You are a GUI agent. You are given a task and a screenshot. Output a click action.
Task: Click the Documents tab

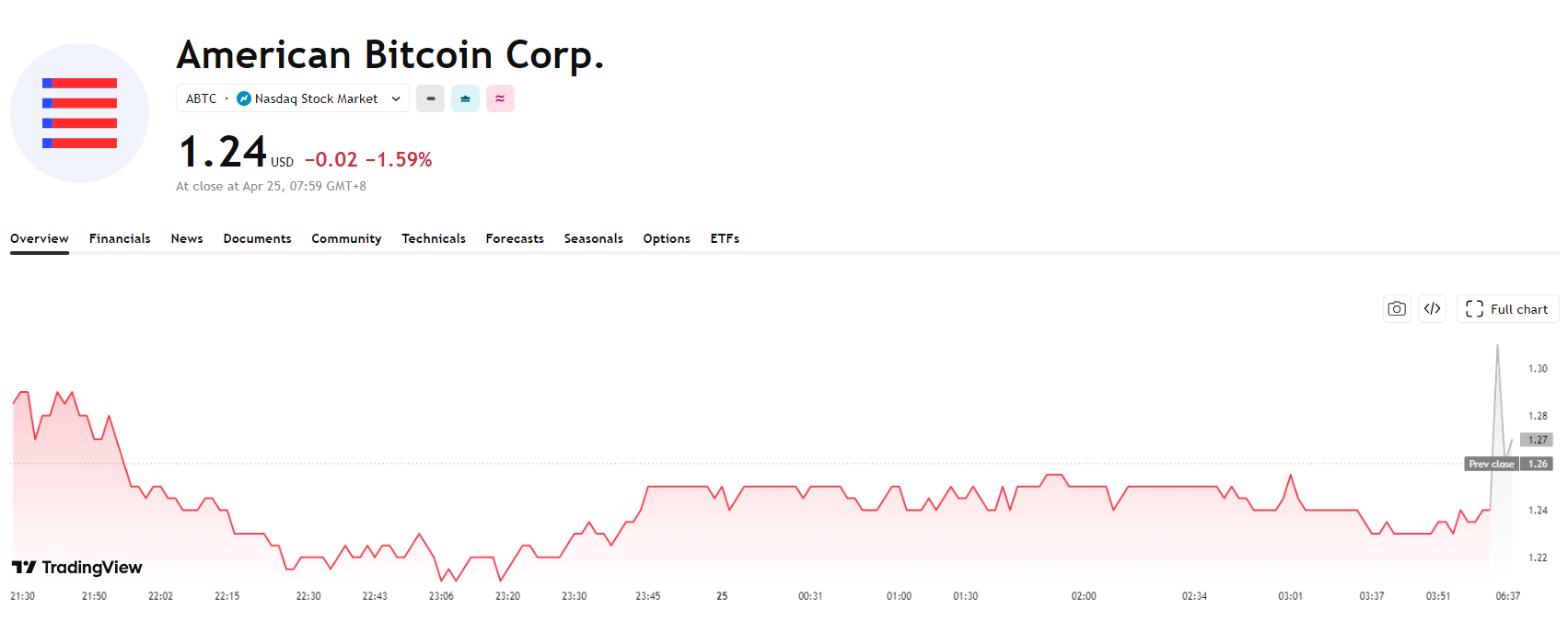click(257, 238)
